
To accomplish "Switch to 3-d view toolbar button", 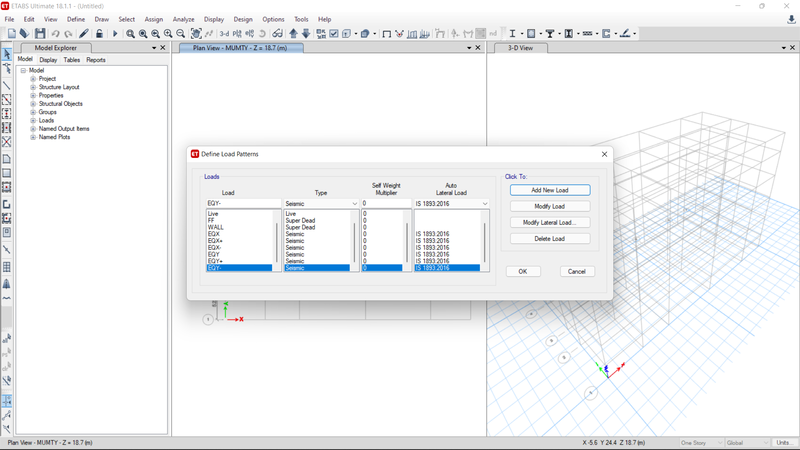I will (x=224, y=34).
